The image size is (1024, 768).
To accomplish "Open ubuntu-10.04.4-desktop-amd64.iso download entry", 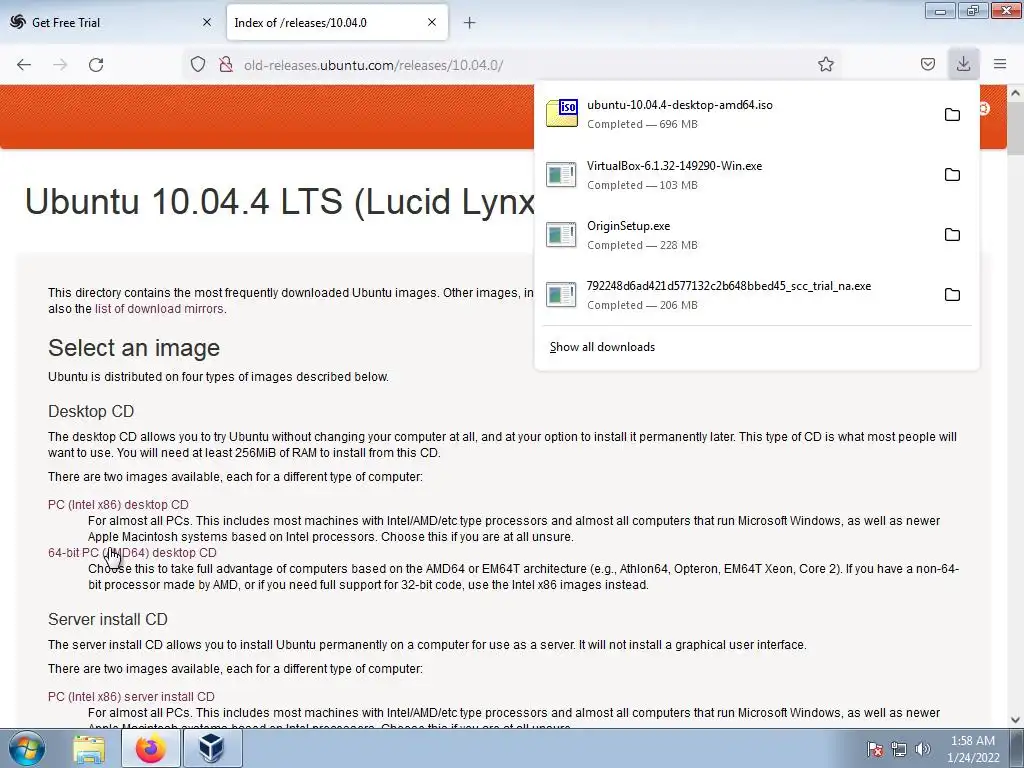I will 738,114.
